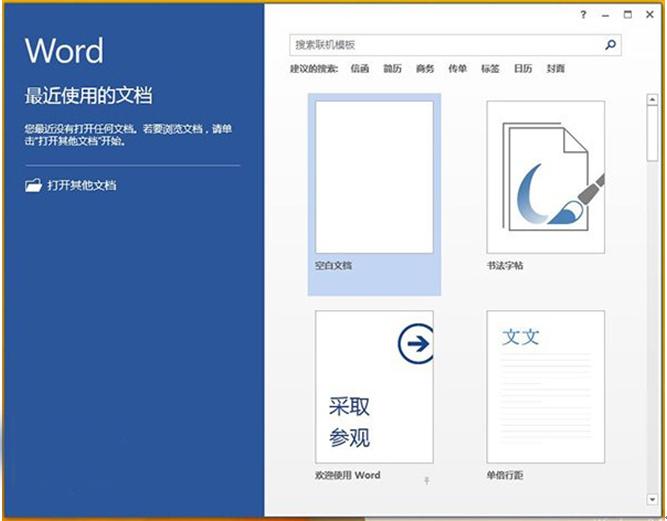Click the search magnifier icon
The width and height of the screenshot is (667, 521).
(609, 45)
